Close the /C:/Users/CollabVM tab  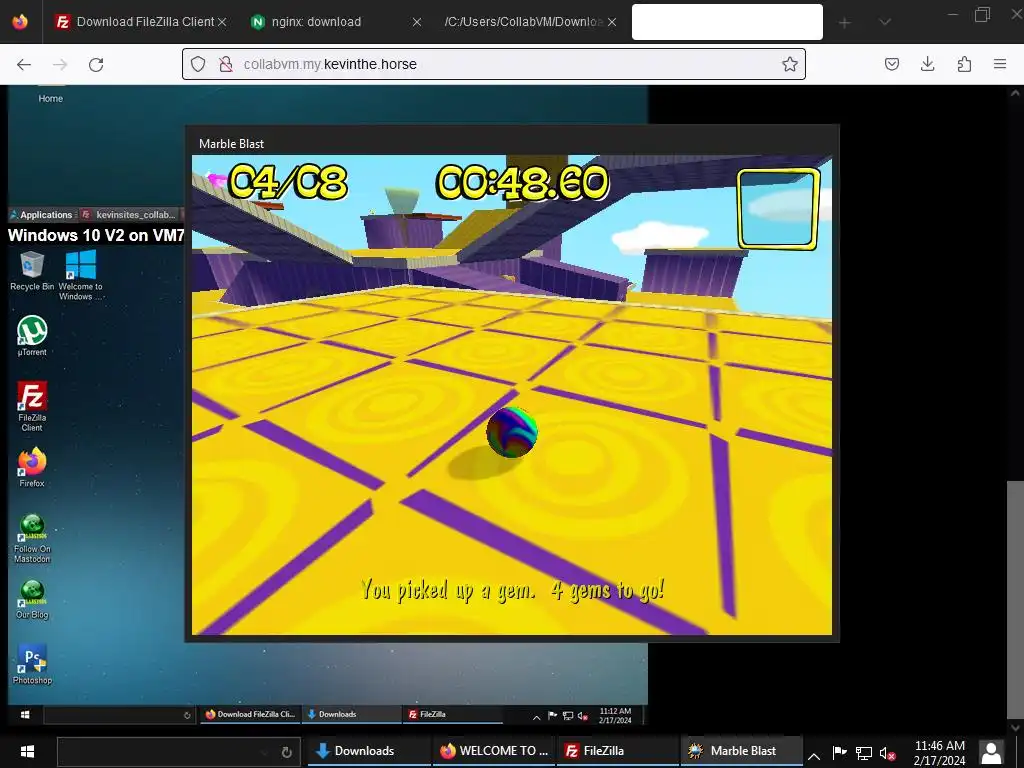[x=612, y=22]
